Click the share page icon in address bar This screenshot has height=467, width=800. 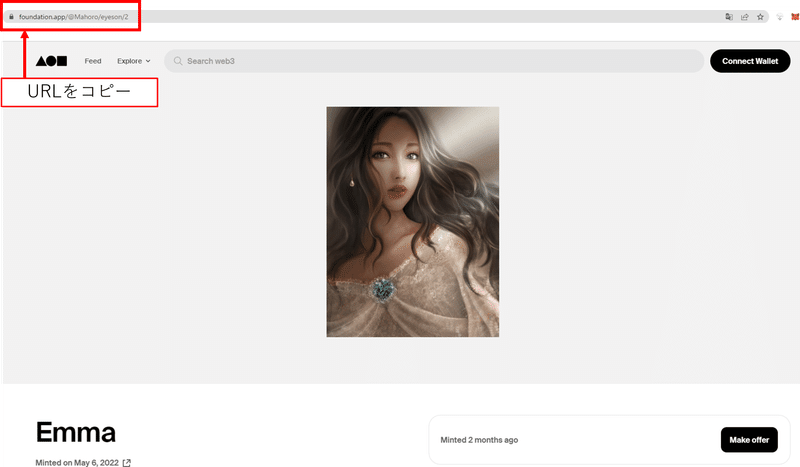point(744,17)
